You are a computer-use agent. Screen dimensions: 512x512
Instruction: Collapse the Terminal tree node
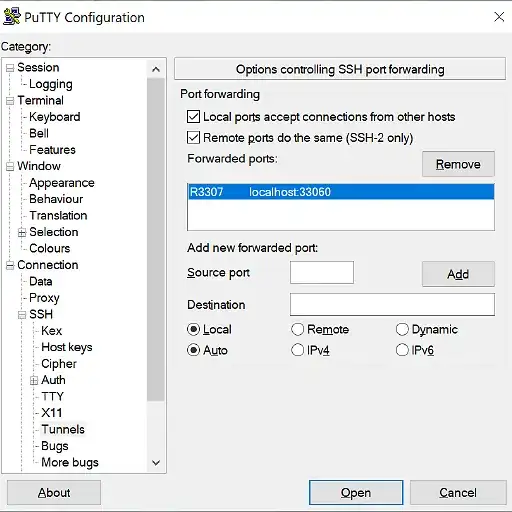point(10,101)
